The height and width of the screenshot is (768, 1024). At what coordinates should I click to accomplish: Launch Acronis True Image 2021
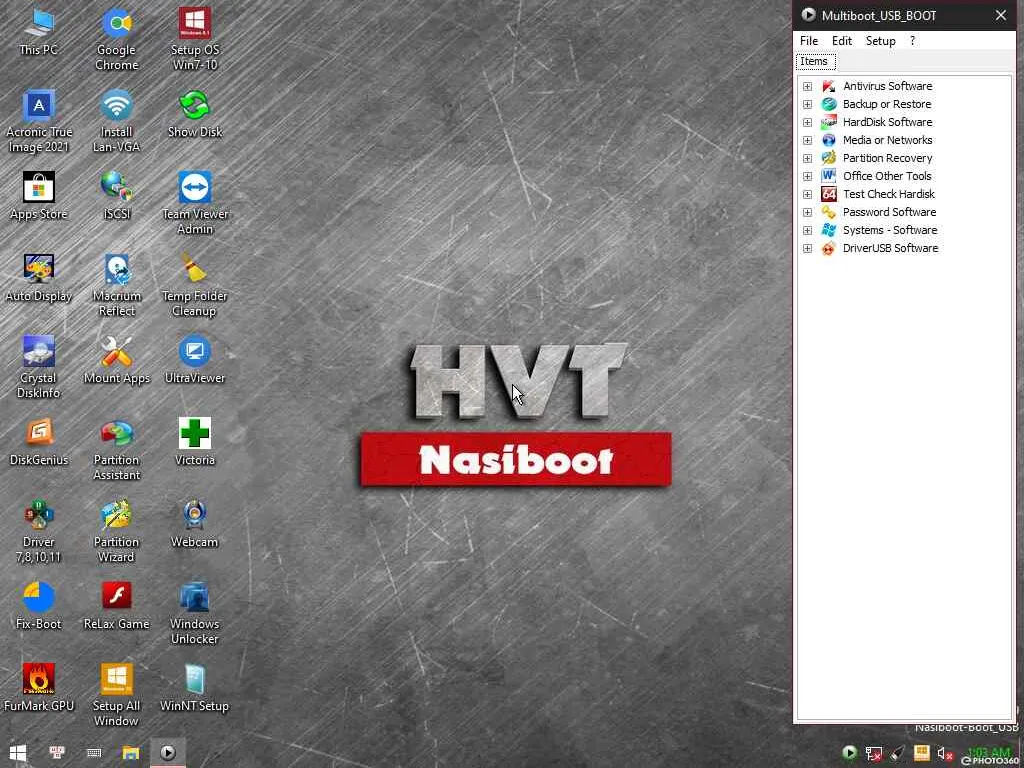[39, 121]
